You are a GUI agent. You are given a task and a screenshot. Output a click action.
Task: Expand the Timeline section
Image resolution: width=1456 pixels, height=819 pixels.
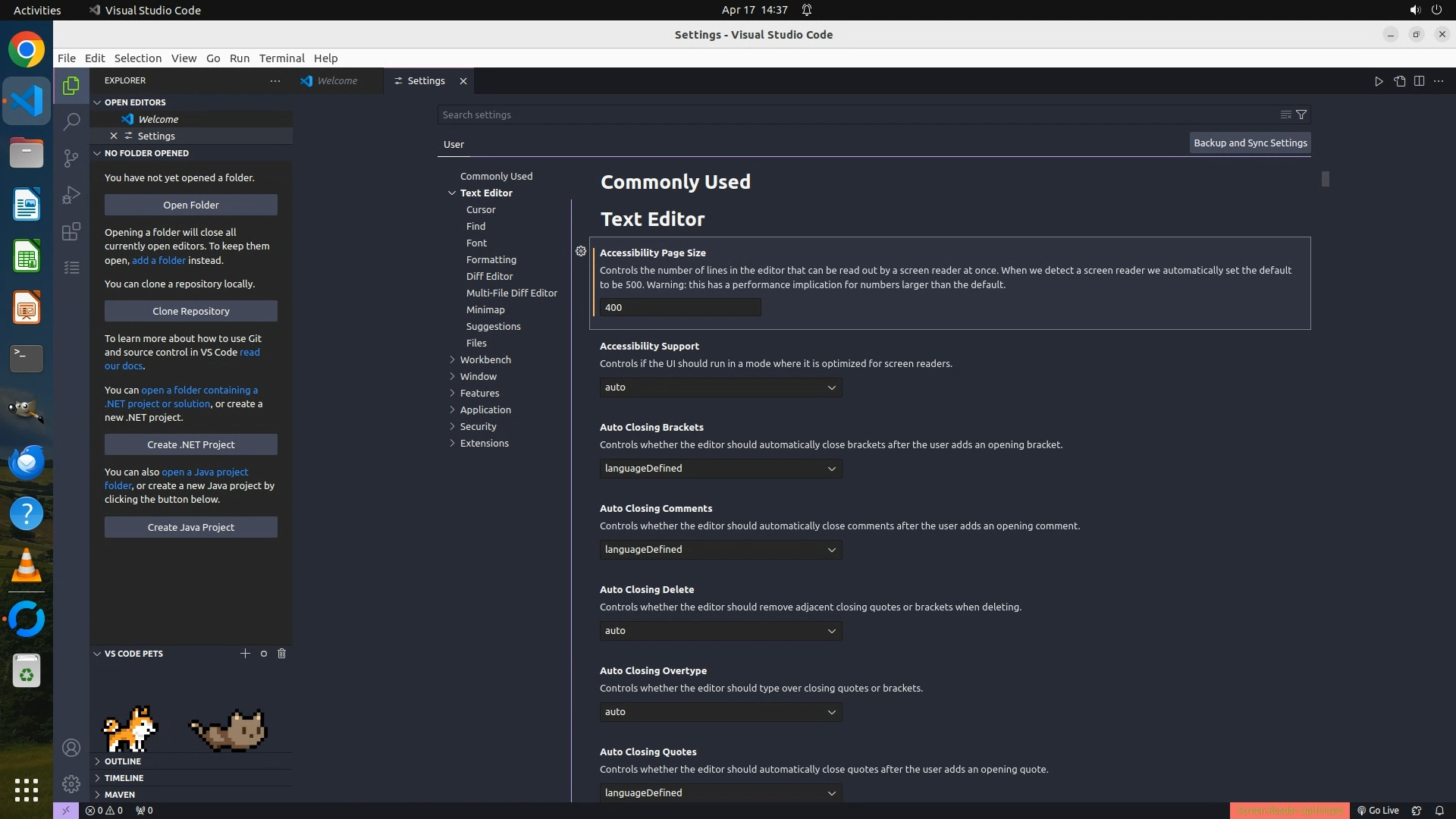[124, 778]
